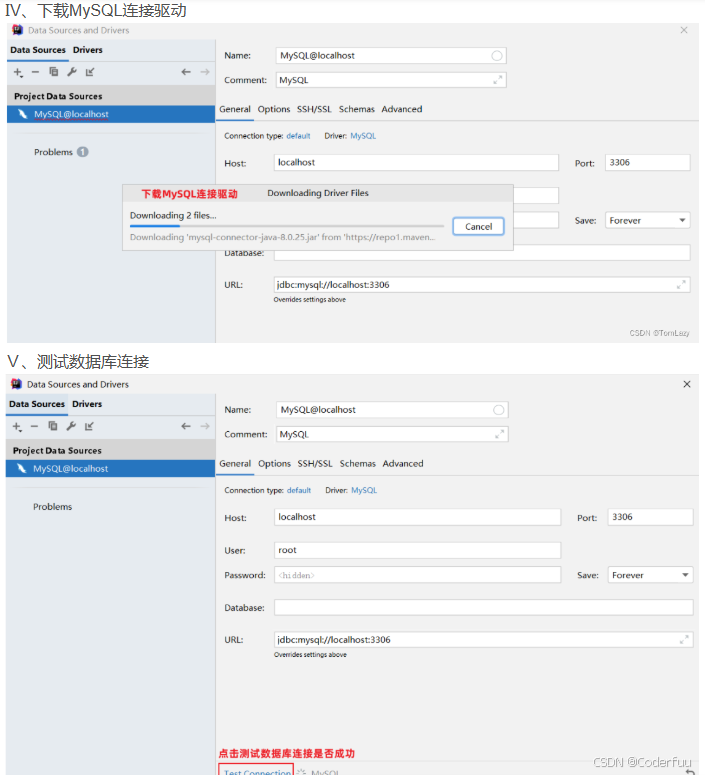Switch to the Drivers tab in the section V dialog
This screenshot has height=775, width=705.
pyautogui.click(x=87, y=404)
